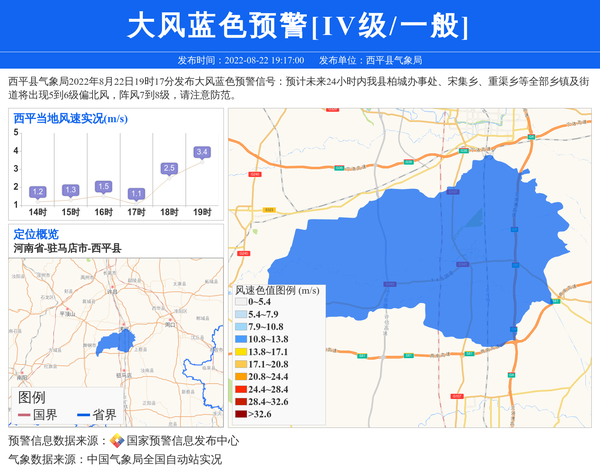
Task: Click the 定位概览 section heading
Action: (36, 234)
